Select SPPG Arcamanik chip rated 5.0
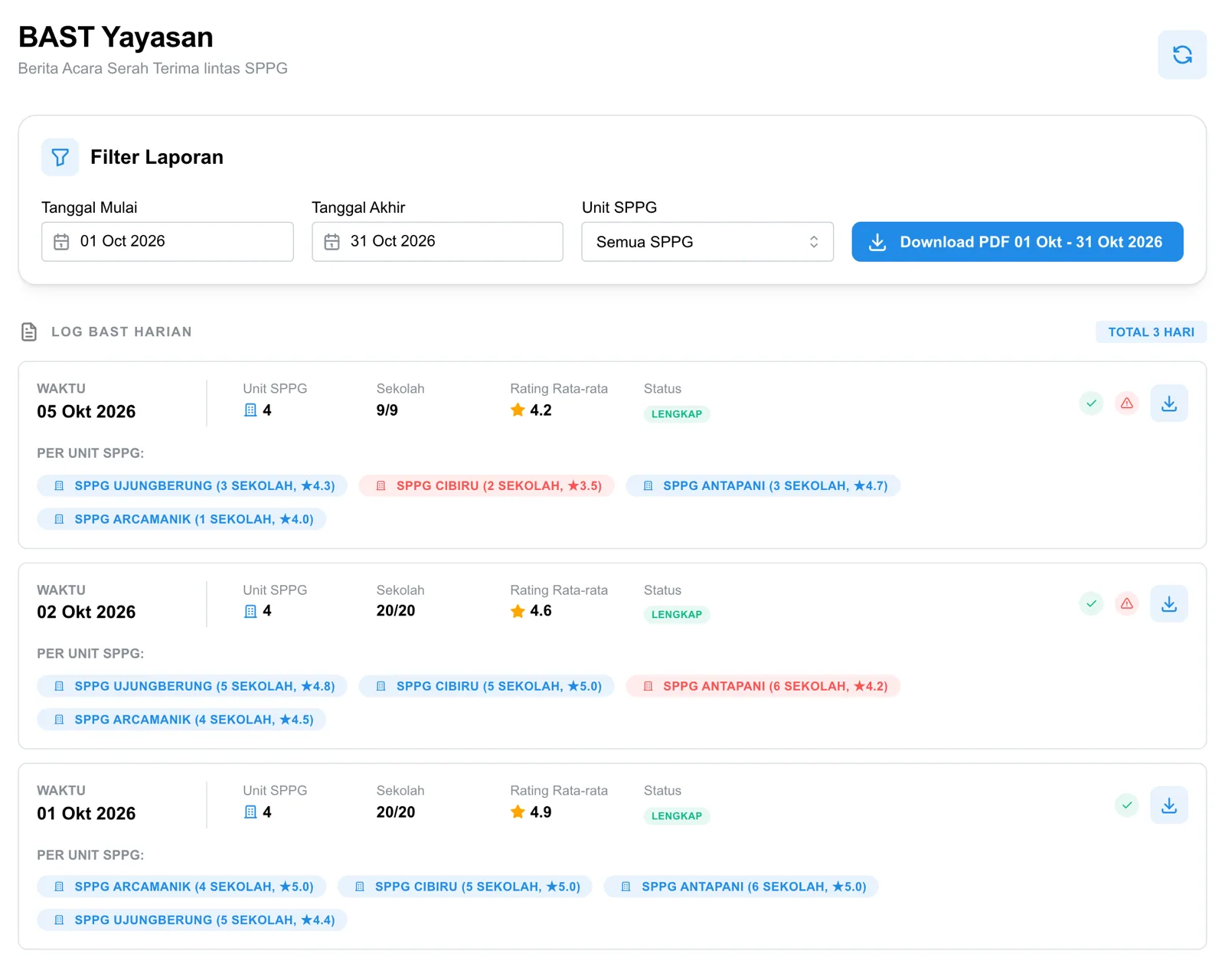The image size is (1225, 980). pyautogui.click(x=181, y=887)
